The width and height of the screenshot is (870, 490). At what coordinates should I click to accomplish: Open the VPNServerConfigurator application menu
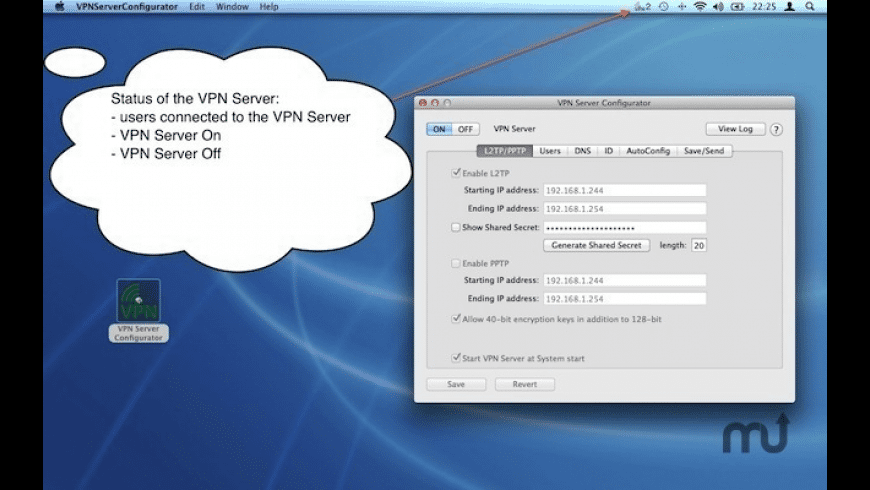tap(127, 7)
